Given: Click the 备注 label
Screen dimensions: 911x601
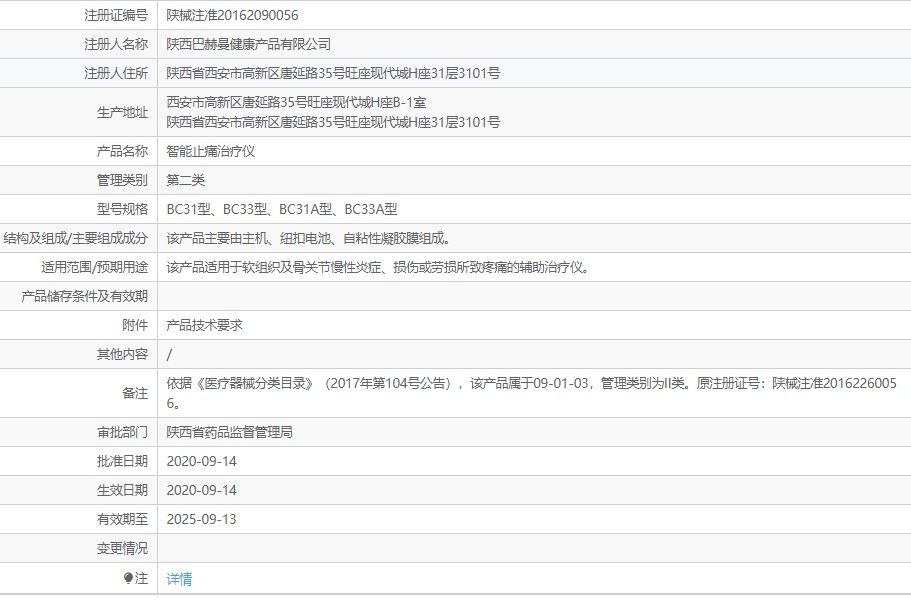Looking at the screenshot, I should (x=135, y=393).
